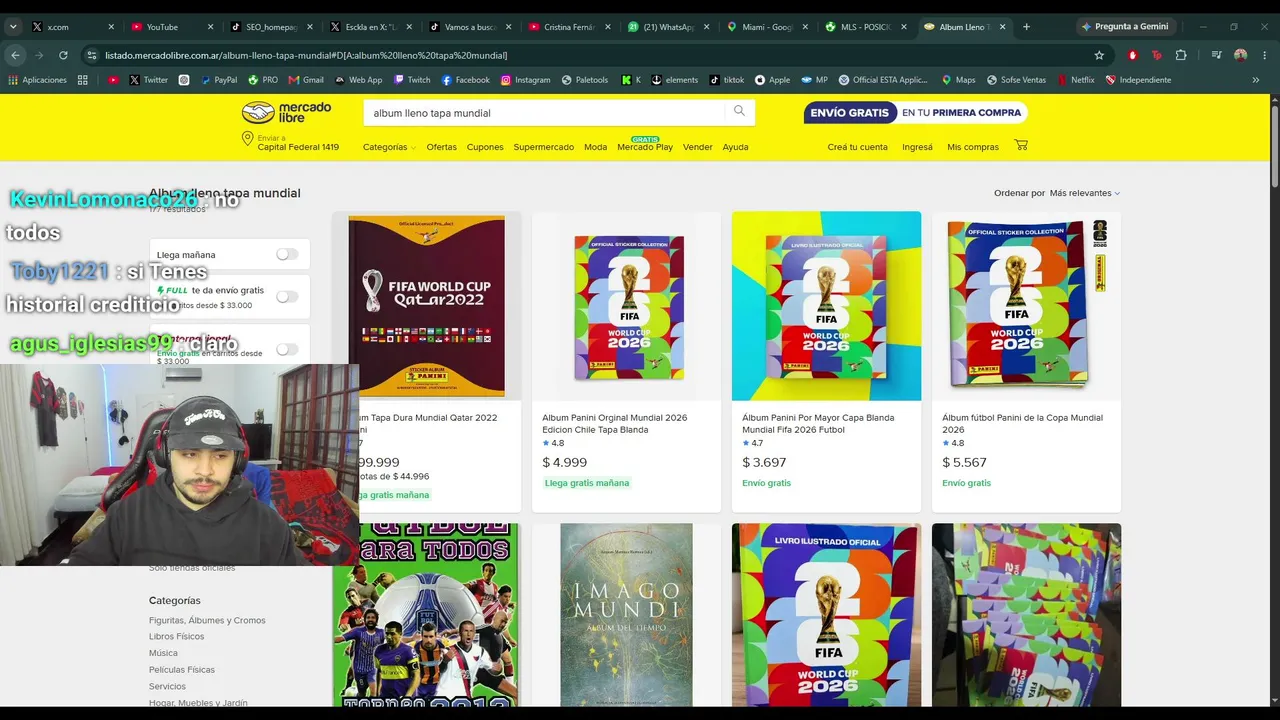The width and height of the screenshot is (1280, 720).
Task: Open the Mis compras link
Action: 973,147
